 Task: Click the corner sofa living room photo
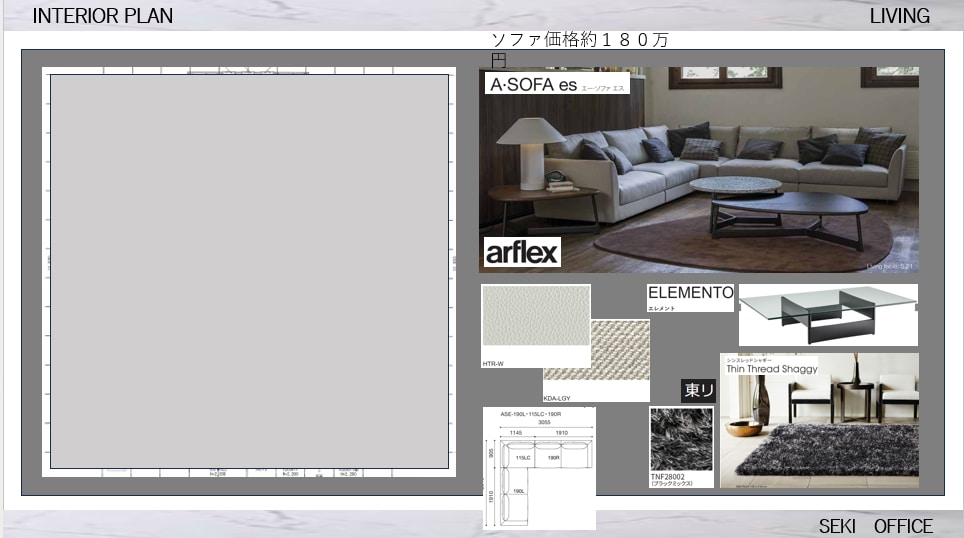pyautogui.click(x=699, y=170)
